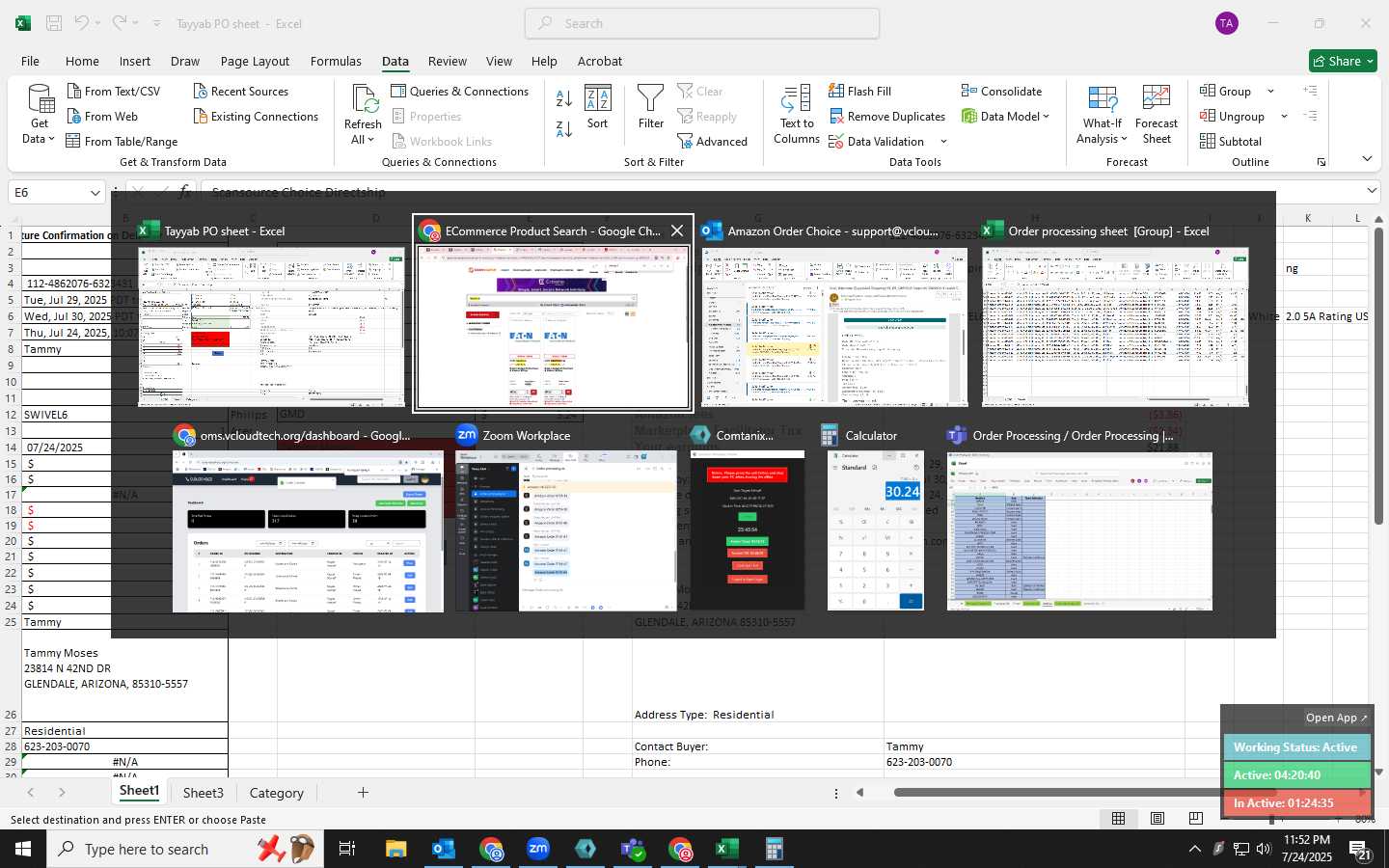
Task: Click Remove Duplicates
Action: click(886, 116)
